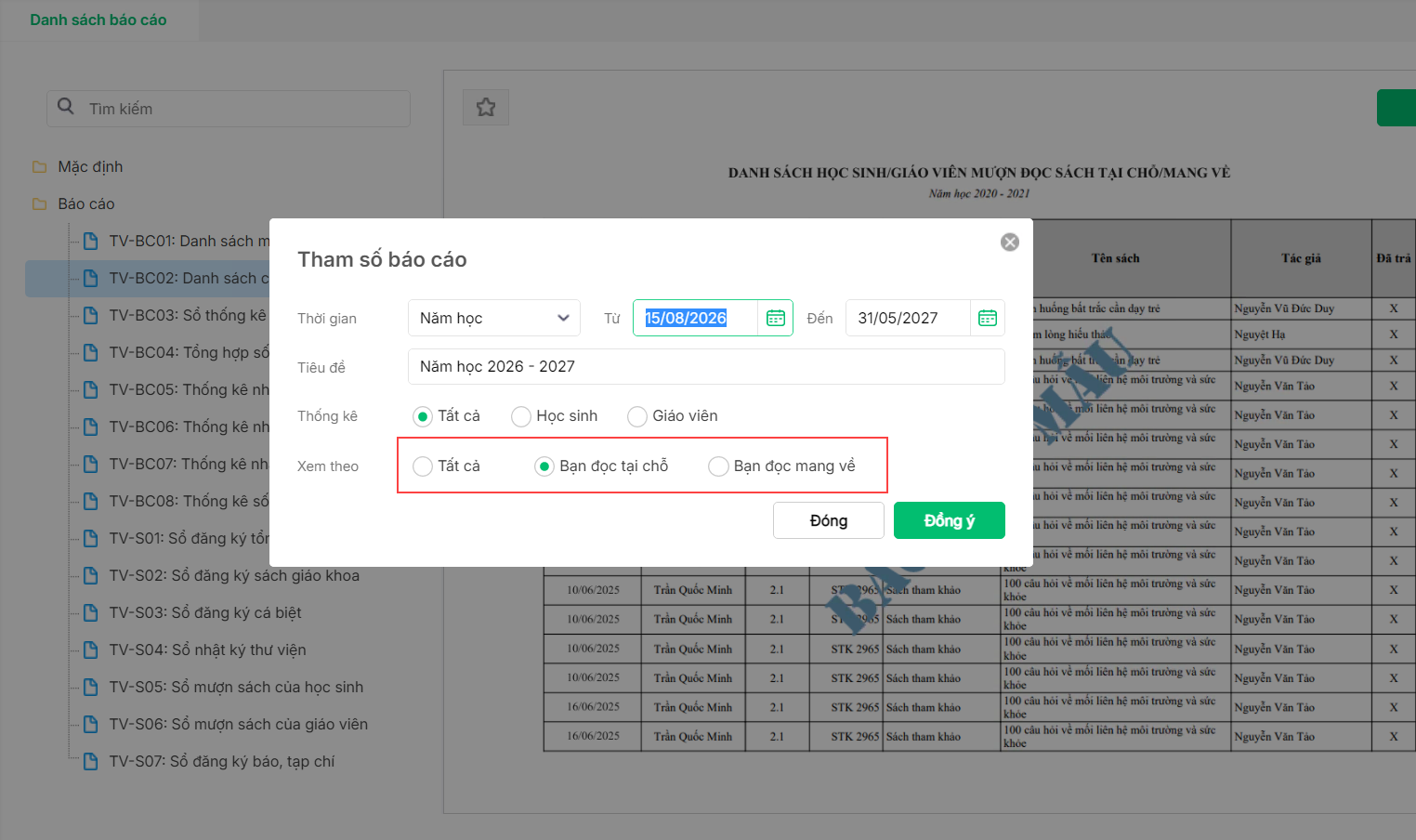Open the Báo cáo folder
Screen dimensions: 1416x840
coord(86,204)
